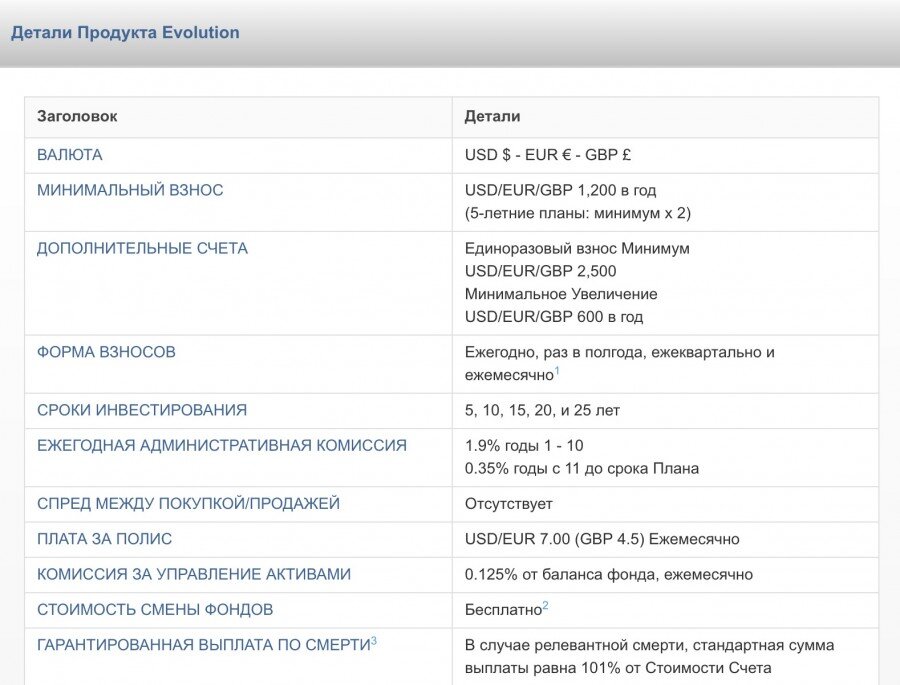Click the 'ФОРМА ВЗНОСОВ' row label

tap(106, 352)
